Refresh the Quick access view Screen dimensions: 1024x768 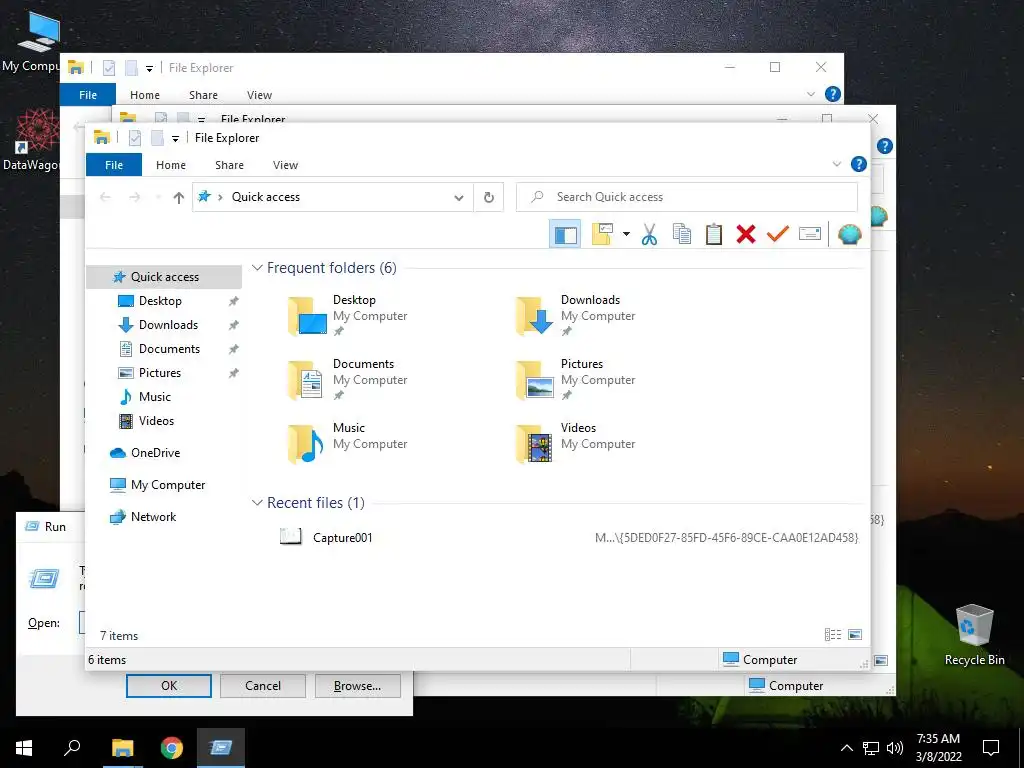pyautogui.click(x=488, y=197)
